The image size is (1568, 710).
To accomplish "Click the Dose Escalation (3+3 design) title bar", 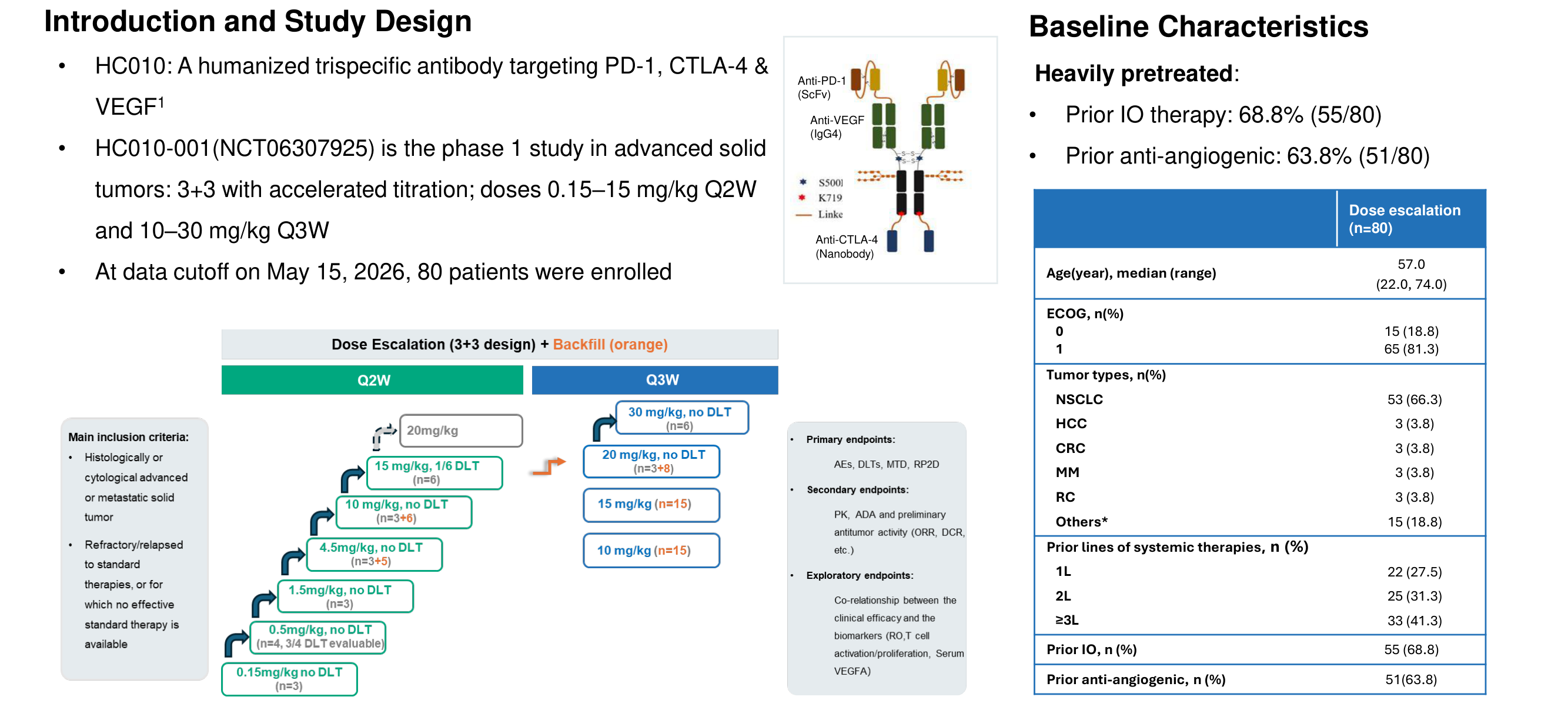I will point(500,344).
